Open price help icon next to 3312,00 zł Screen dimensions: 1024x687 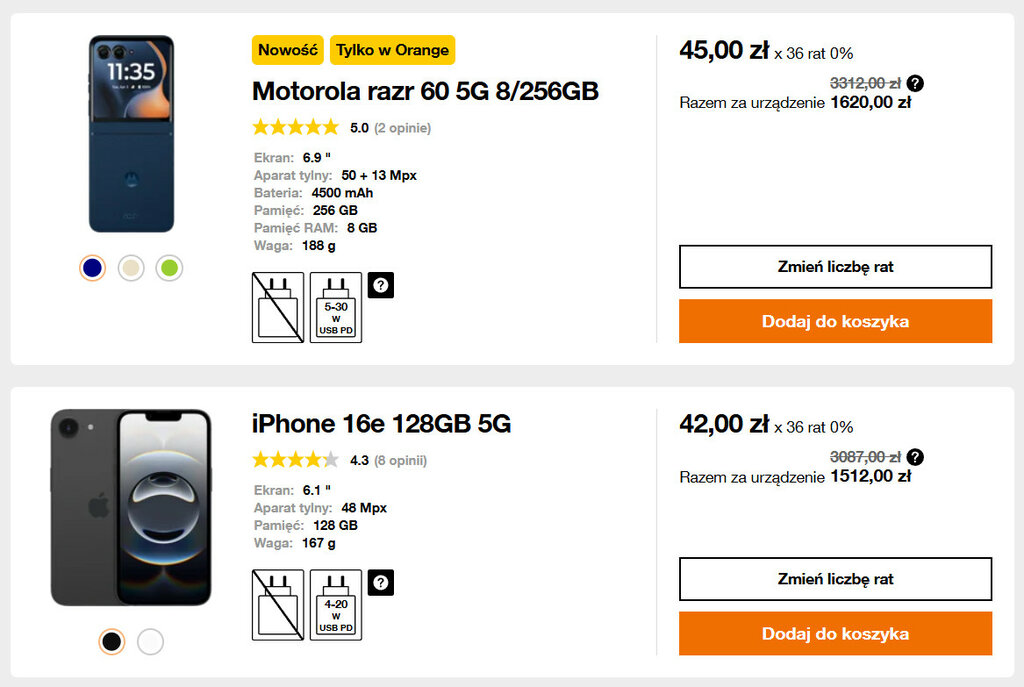click(x=915, y=83)
